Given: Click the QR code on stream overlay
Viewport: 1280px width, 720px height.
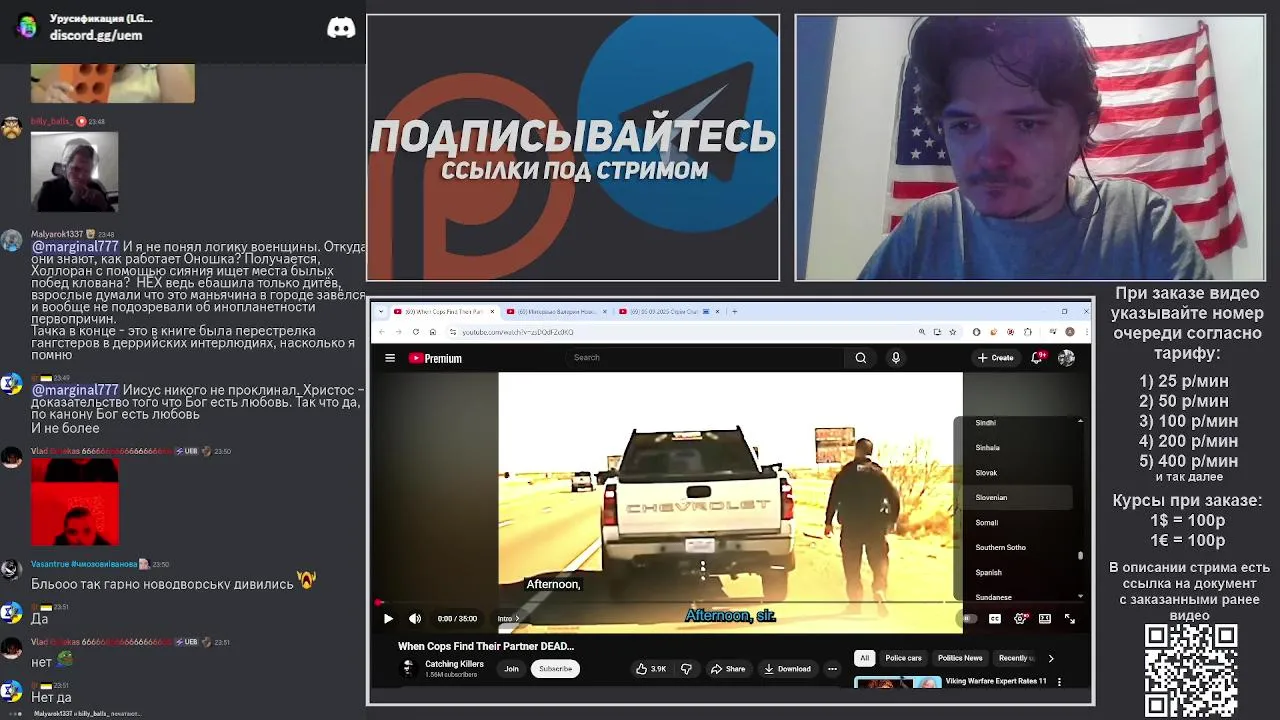Looking at the screenshot, I should click(x=1191, y=670).
